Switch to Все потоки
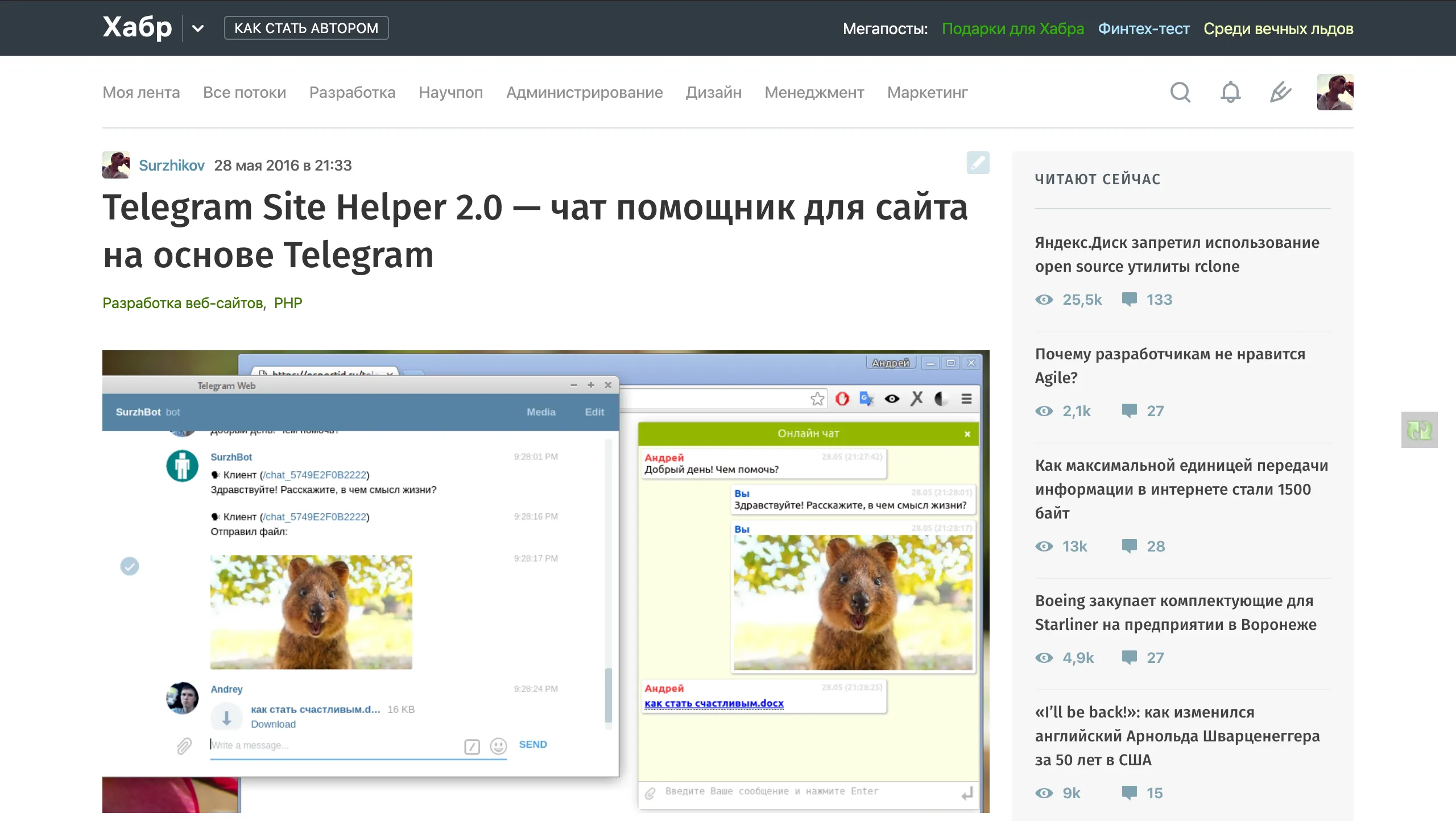The image size is (1456, 821). (245, 92)
